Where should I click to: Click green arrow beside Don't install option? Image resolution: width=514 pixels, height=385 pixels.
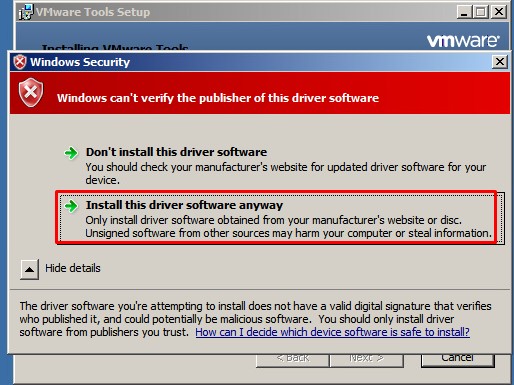coord(71,153)
